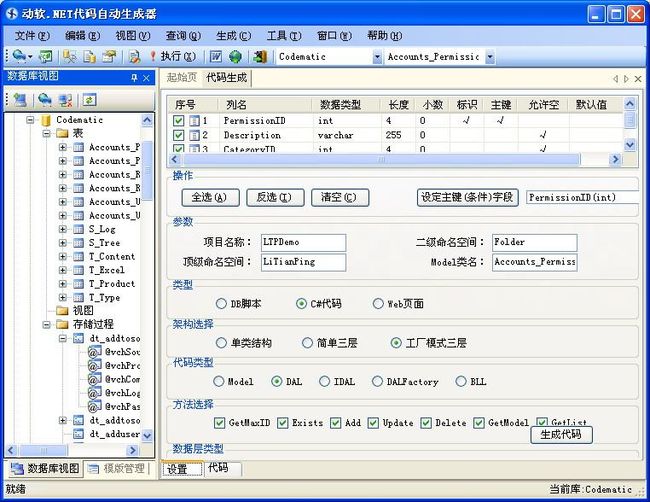This screenshot has width=650, height=502.
Task: Click the server explorer tools toolbar icon
Action: tap(70, 56)
